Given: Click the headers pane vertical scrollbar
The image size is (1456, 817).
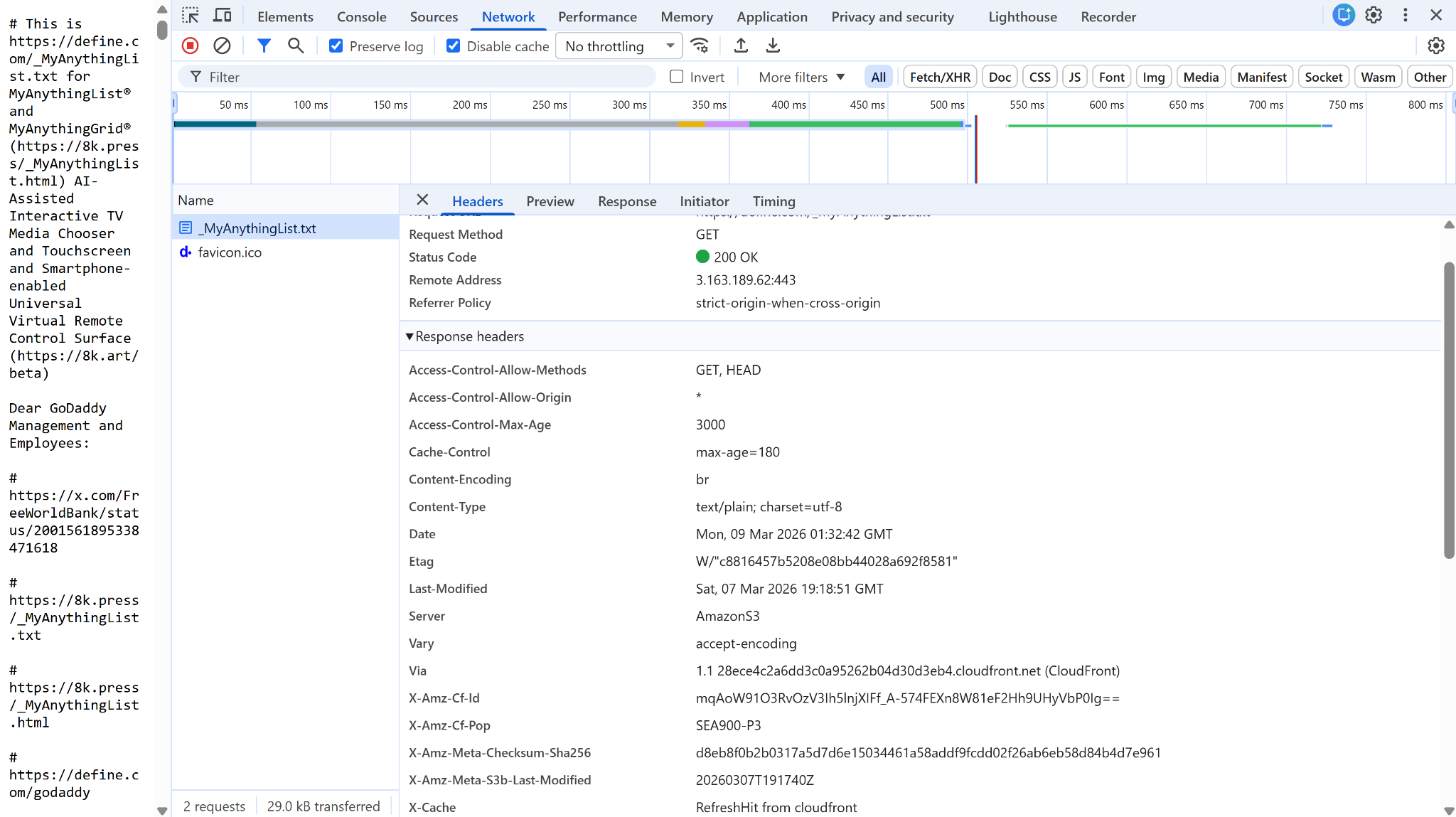Looking at the screenshot, I should coord(1449,410).
